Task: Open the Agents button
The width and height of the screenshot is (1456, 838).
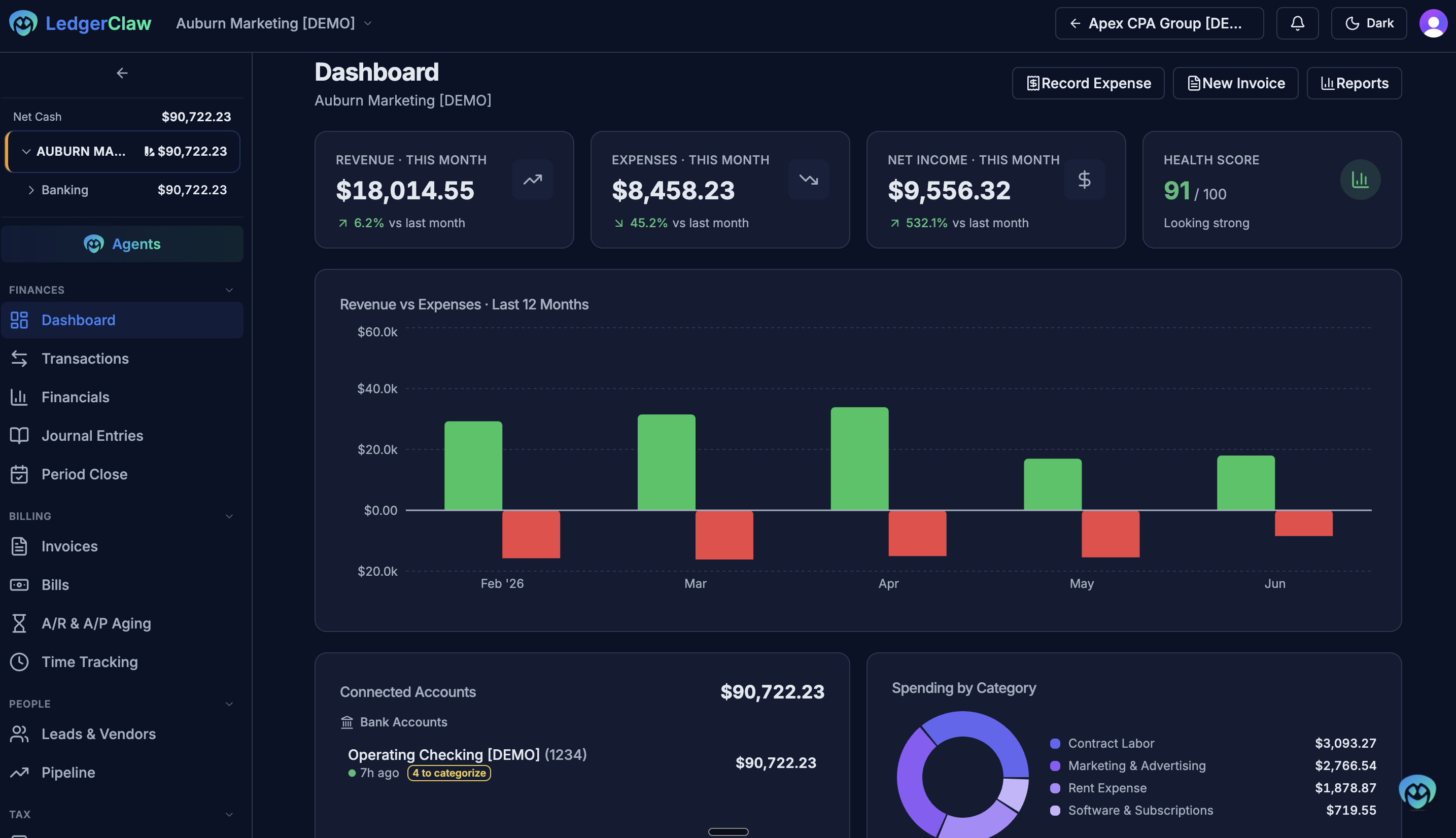Action: point(122,244)
